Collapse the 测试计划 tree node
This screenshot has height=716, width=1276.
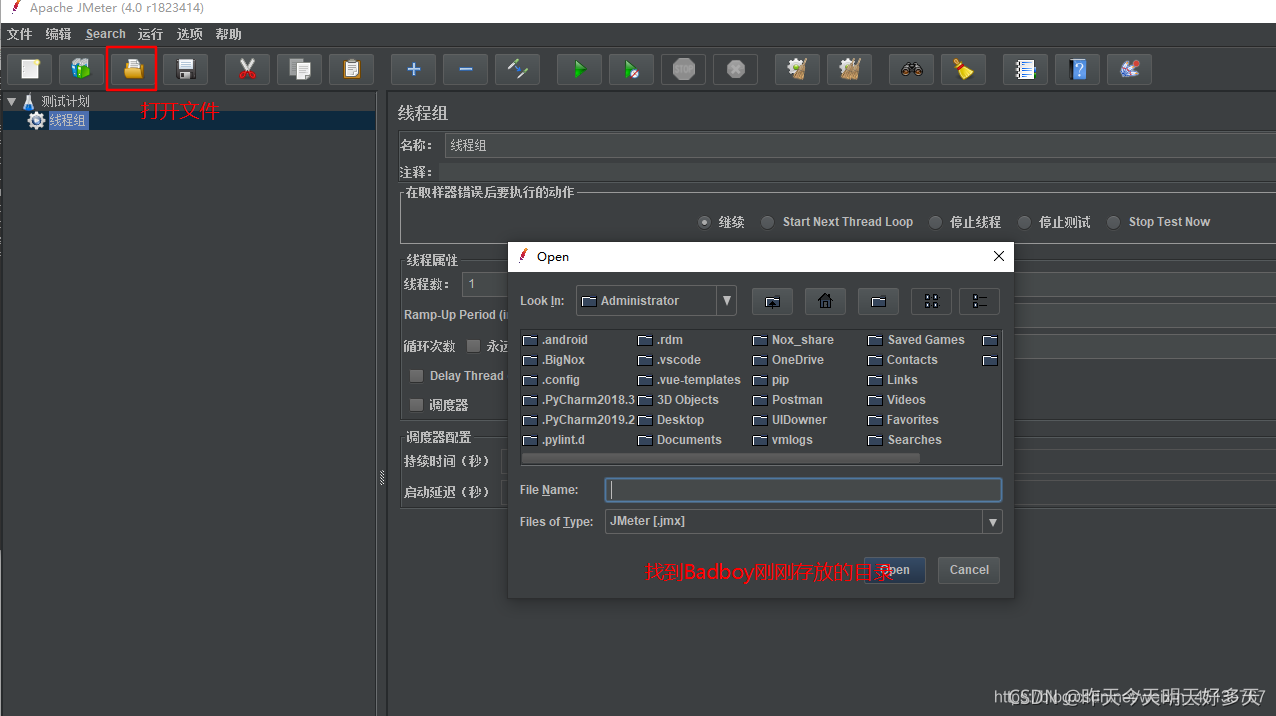(x=11, y=101)
